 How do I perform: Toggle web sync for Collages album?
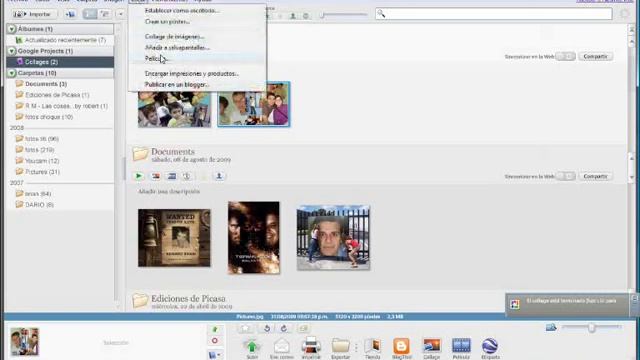tap(565, 56)
